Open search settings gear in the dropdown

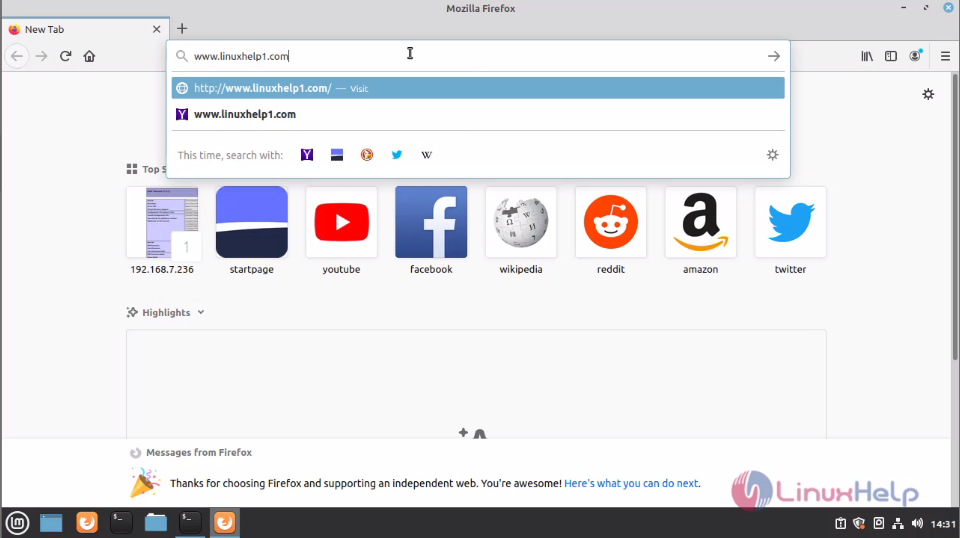773,155
